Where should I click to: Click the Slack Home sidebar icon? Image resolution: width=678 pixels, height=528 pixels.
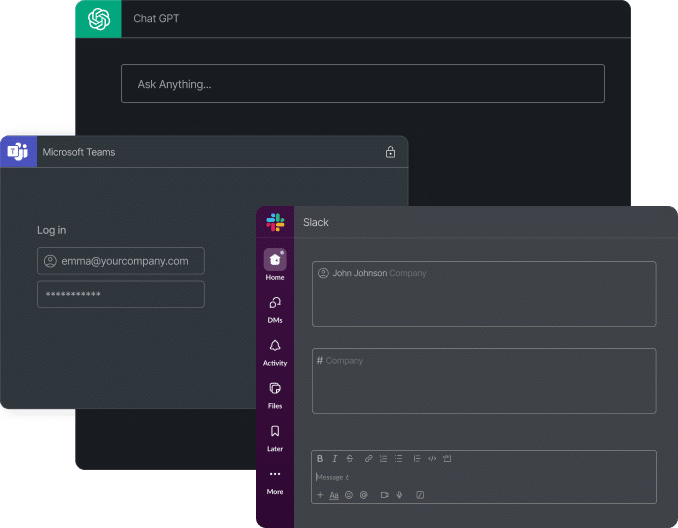pyautogui.click(x=275, y=260)
